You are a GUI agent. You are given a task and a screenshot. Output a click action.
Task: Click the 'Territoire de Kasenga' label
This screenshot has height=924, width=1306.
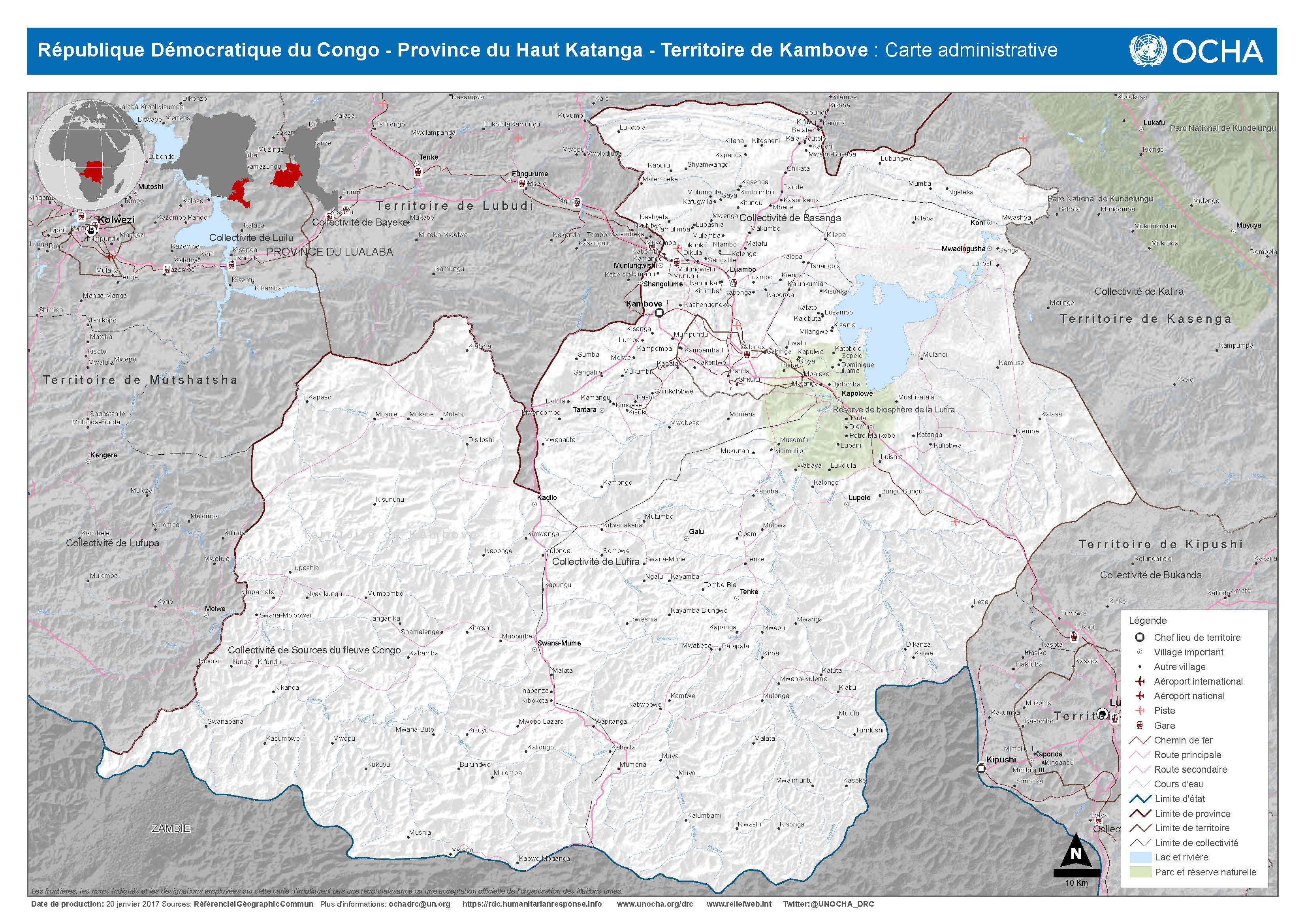(1146, 319)
